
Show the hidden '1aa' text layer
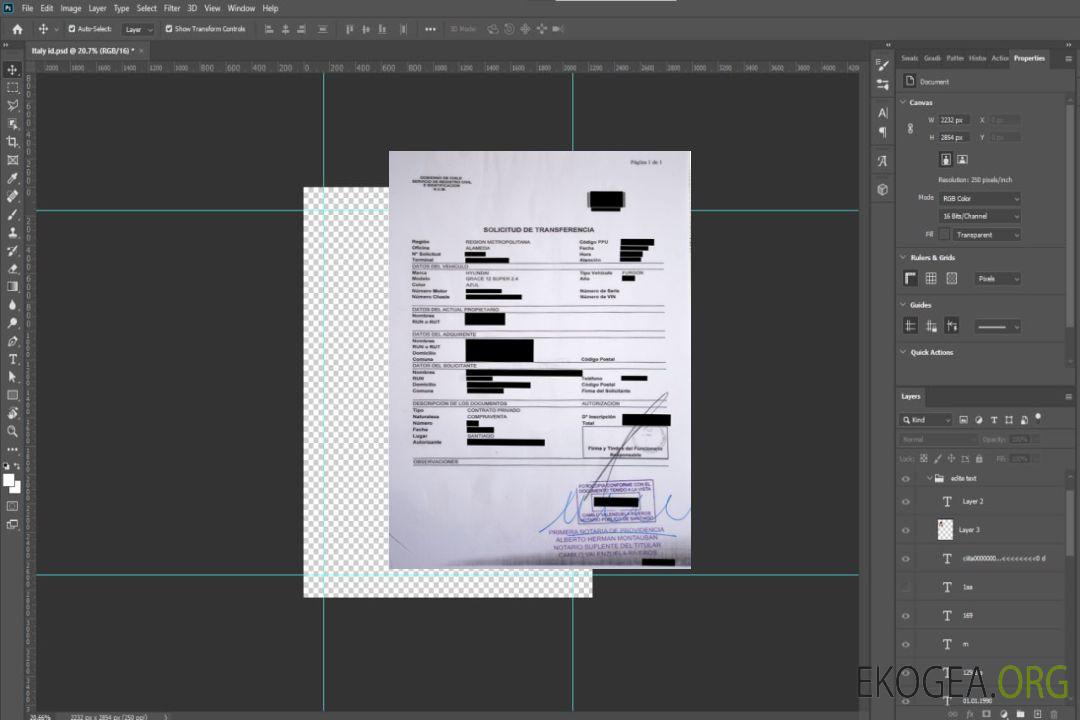coord(906,587)
